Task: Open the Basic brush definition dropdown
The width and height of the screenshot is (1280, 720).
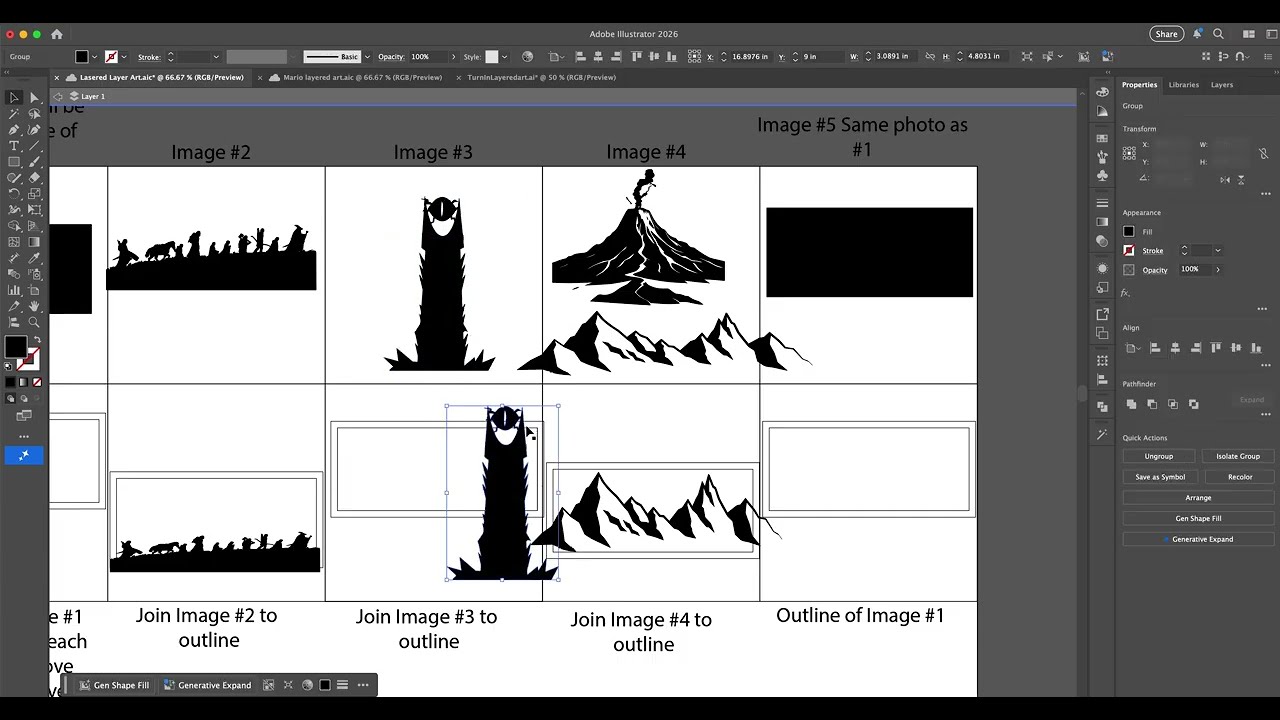Action: click(367, 57)
